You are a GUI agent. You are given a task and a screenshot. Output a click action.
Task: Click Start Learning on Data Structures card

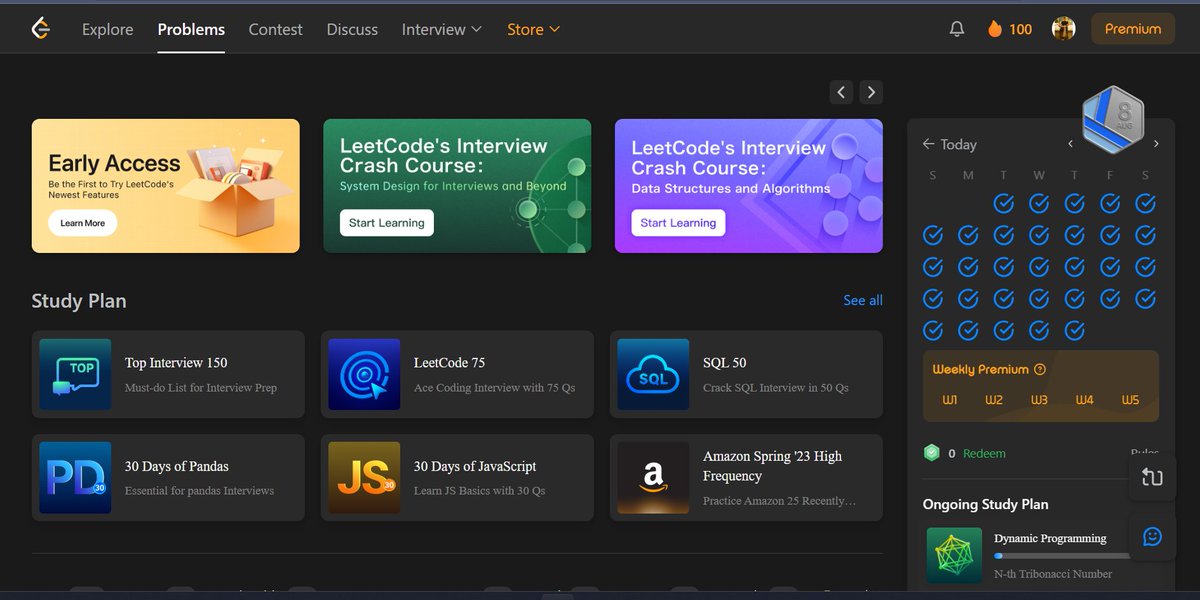coord(678,223)
